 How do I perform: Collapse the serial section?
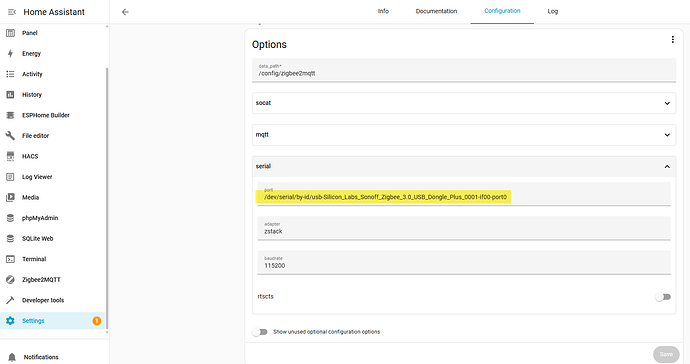tap(464, 166)
